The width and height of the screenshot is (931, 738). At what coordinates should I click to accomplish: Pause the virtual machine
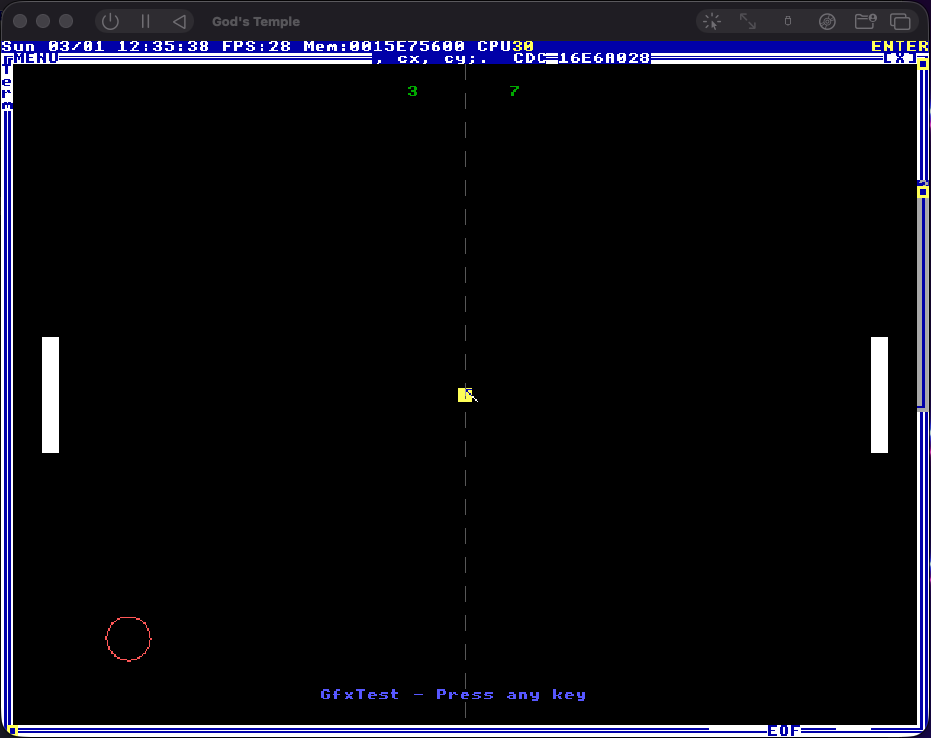coord(145,21)
